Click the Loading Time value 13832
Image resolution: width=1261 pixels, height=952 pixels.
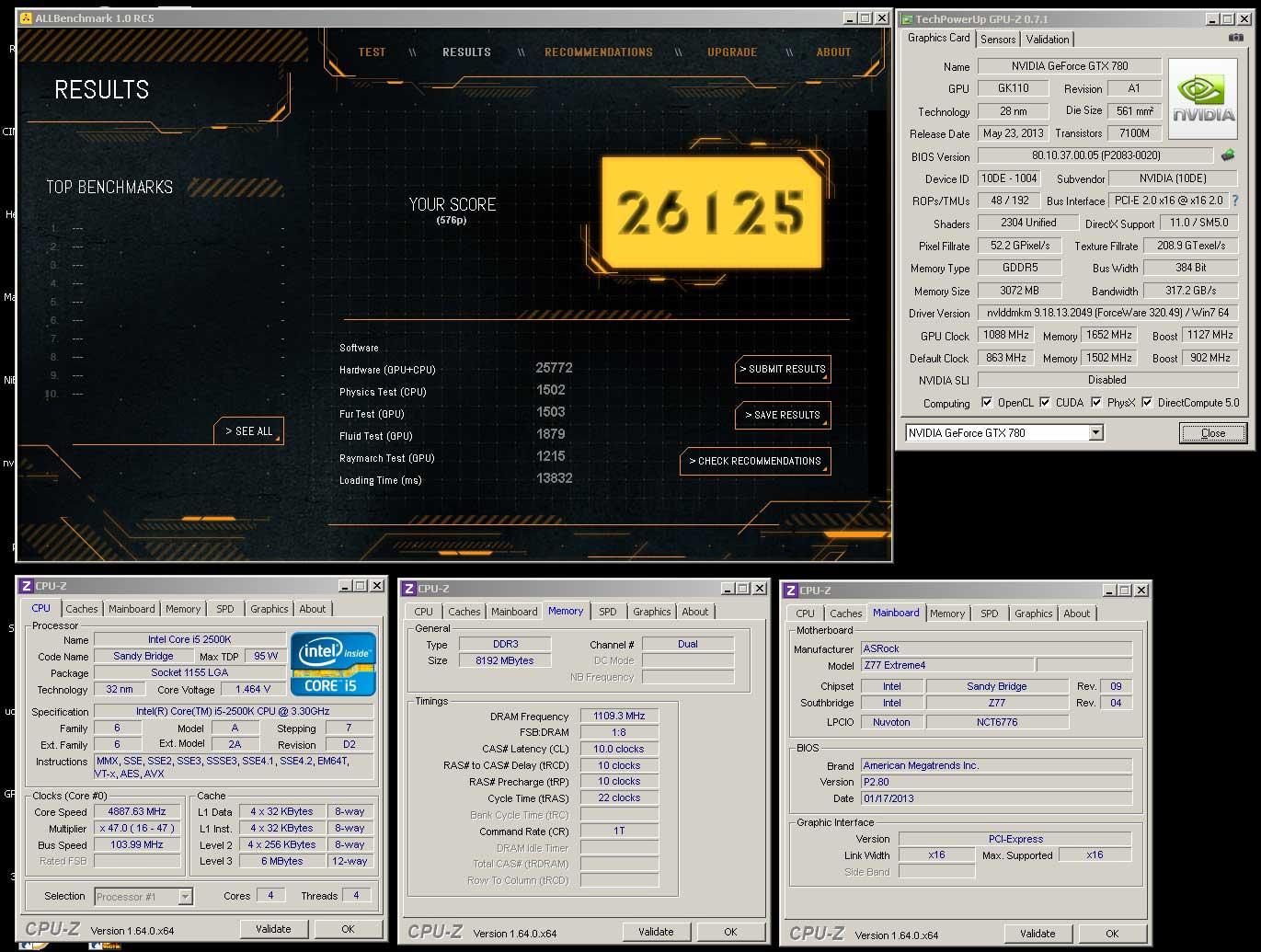[555, 478]
